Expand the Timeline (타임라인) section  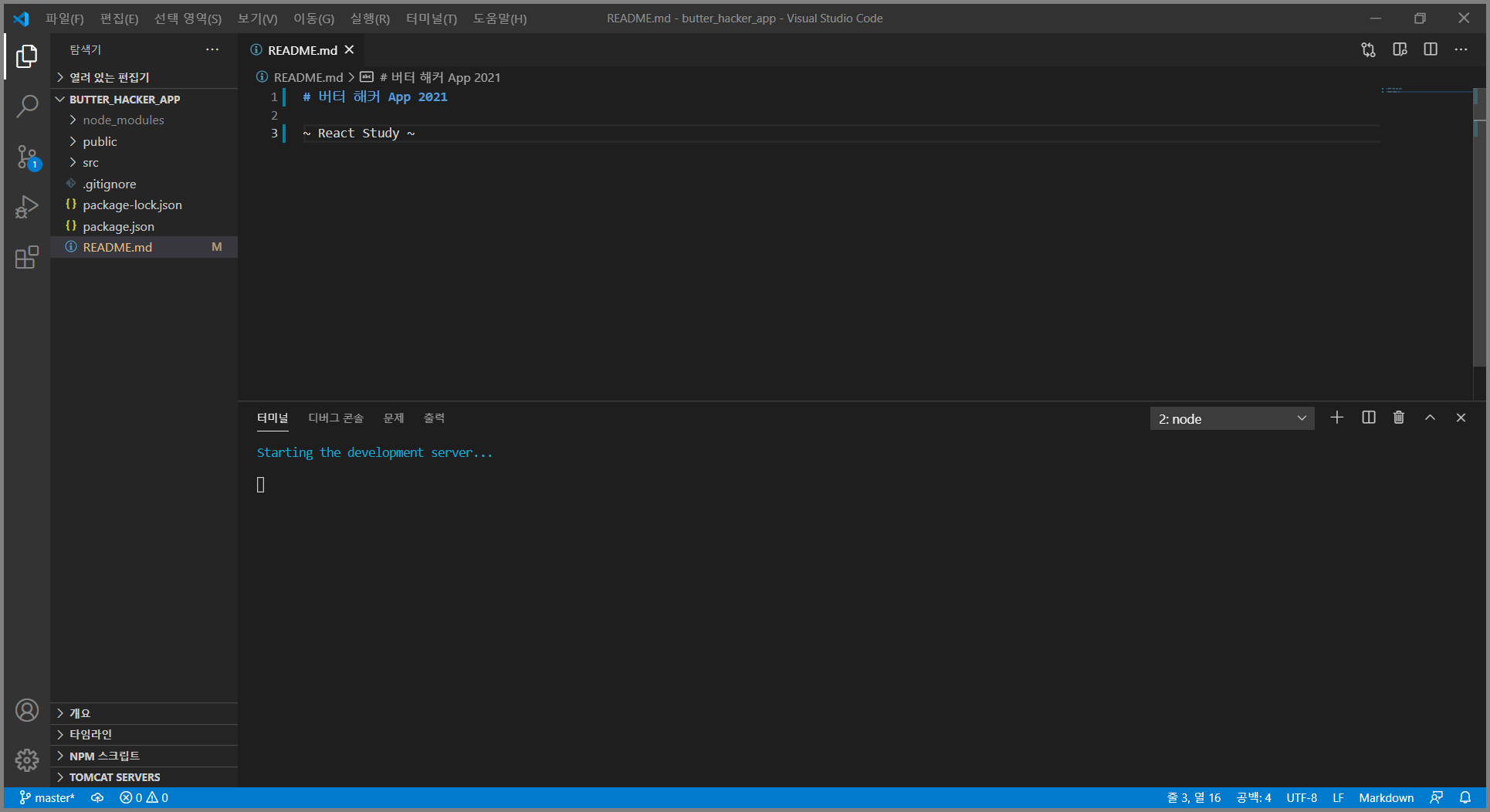tap(144, 734)
